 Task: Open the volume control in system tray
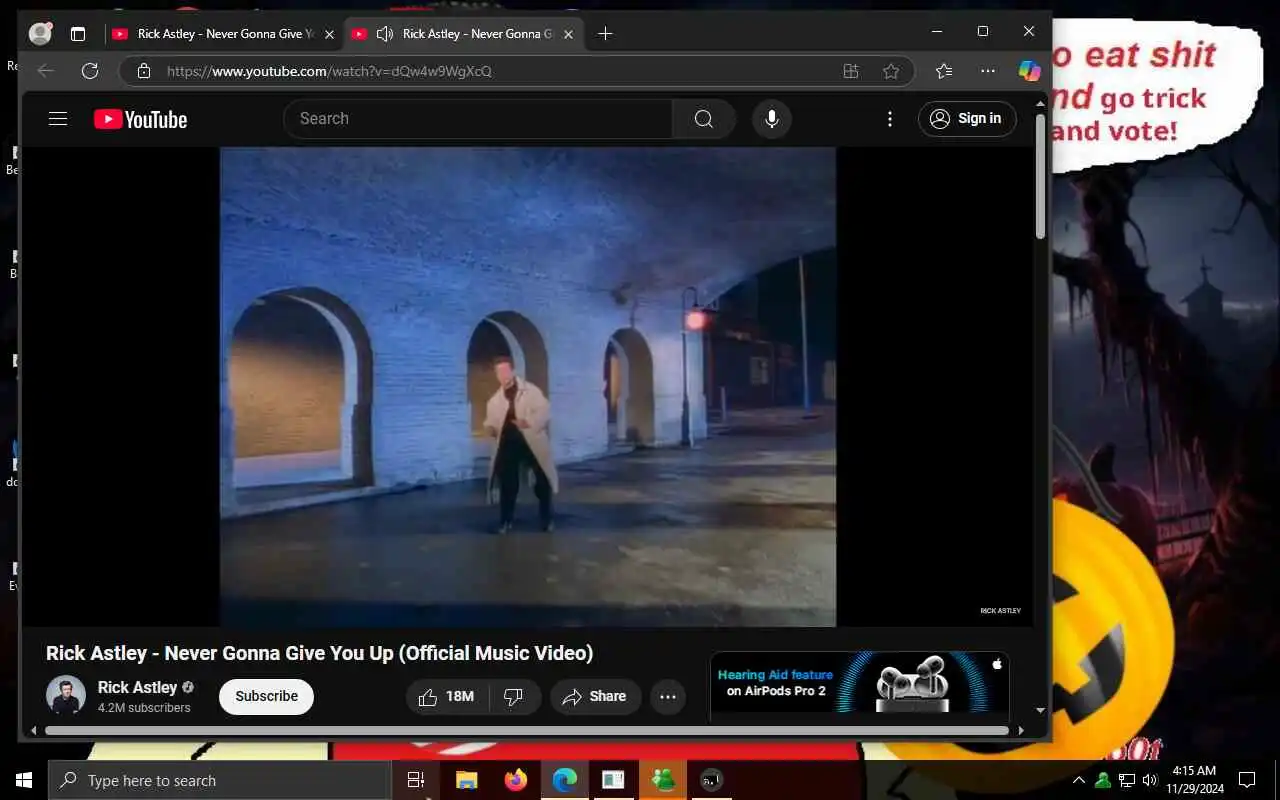click(x=1149, y=780)
